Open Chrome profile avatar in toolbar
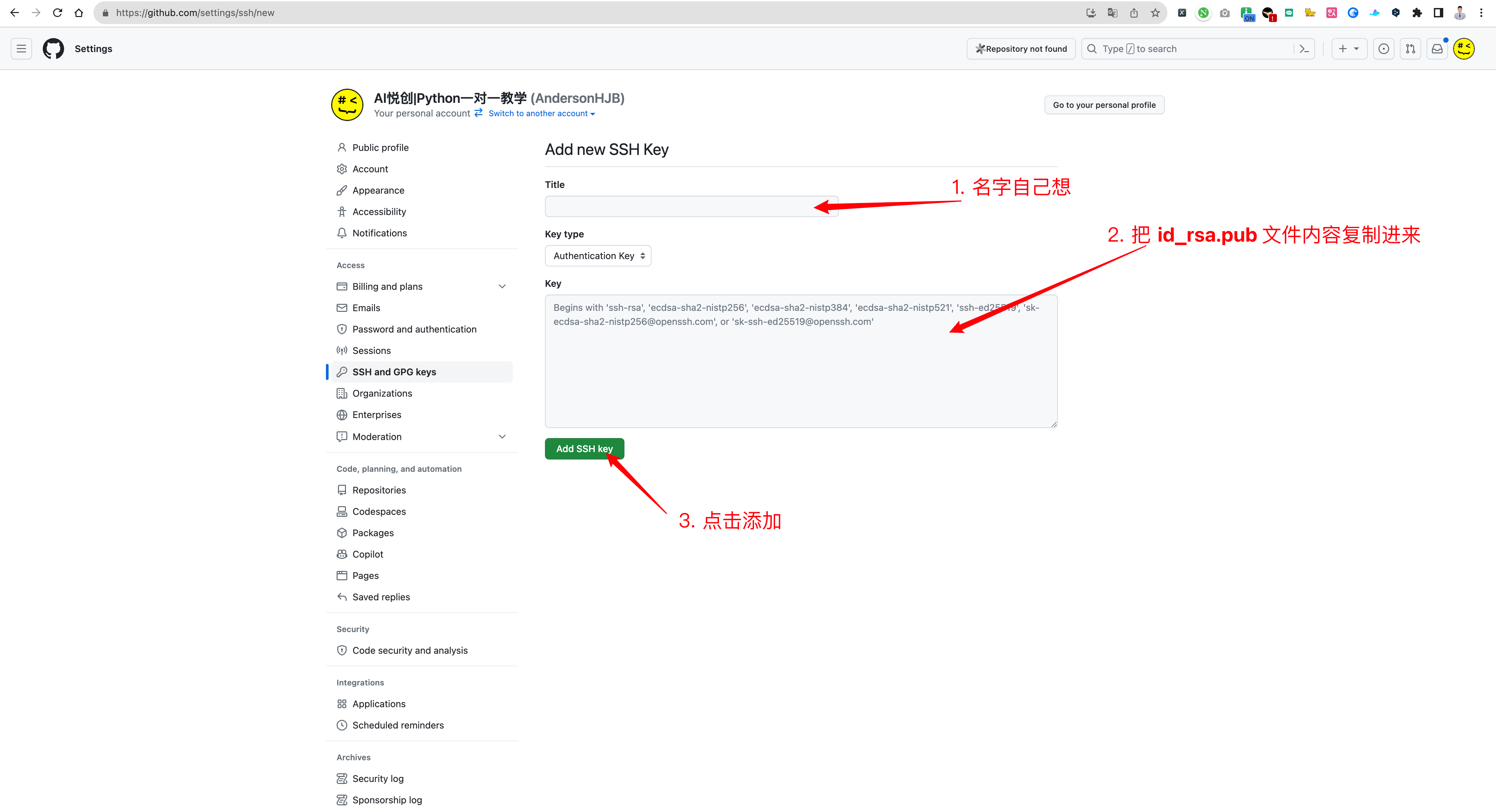Image resolution: width=1496 pixels, height=812 pixels. (x=1460, y=13)
